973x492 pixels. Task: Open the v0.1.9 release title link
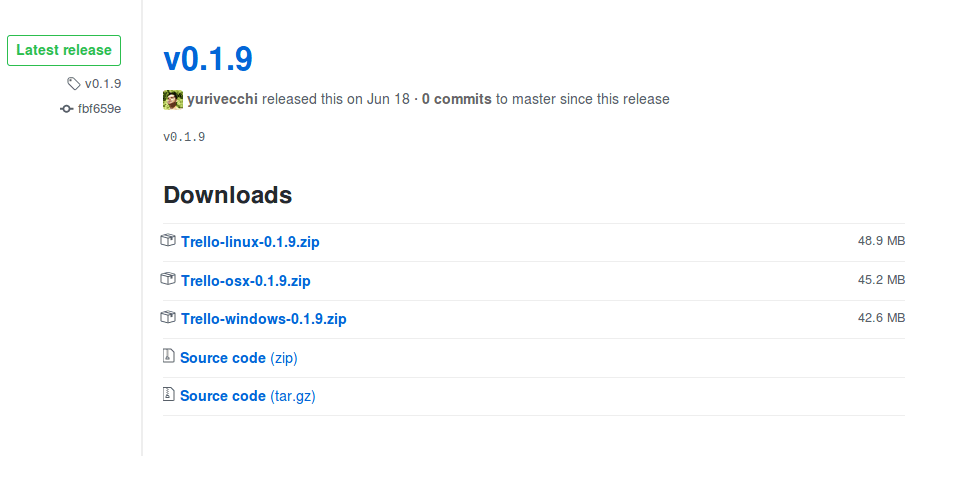click(x=208, y=59)
